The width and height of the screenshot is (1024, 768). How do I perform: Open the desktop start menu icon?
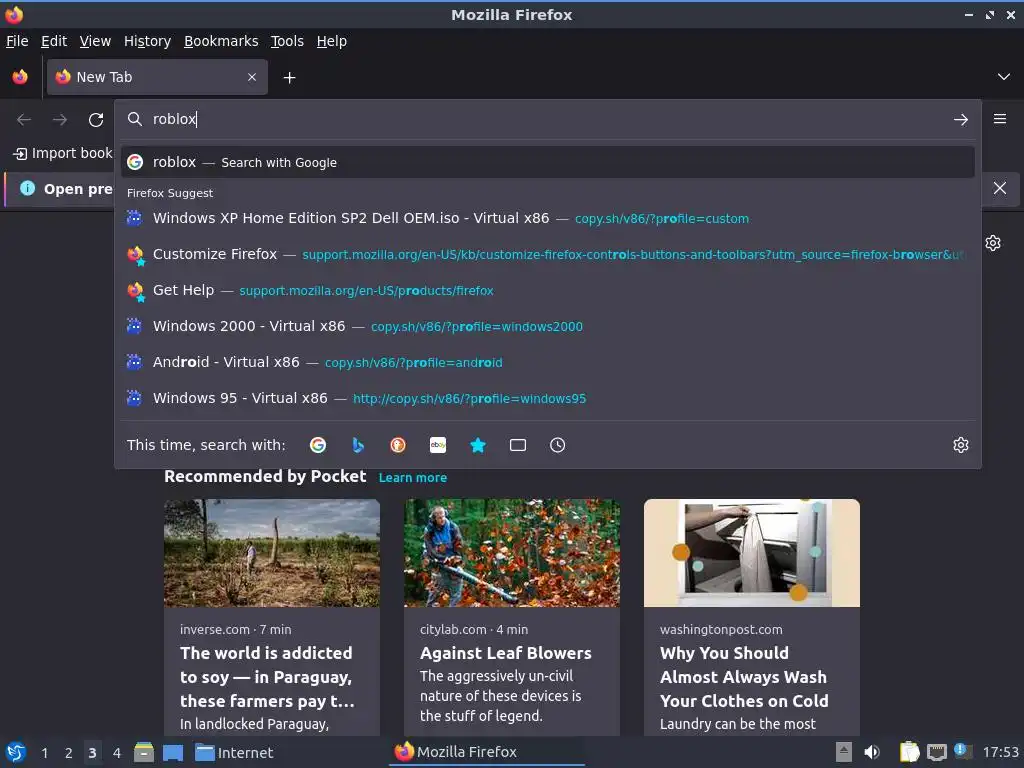click(x=16, y=752)
